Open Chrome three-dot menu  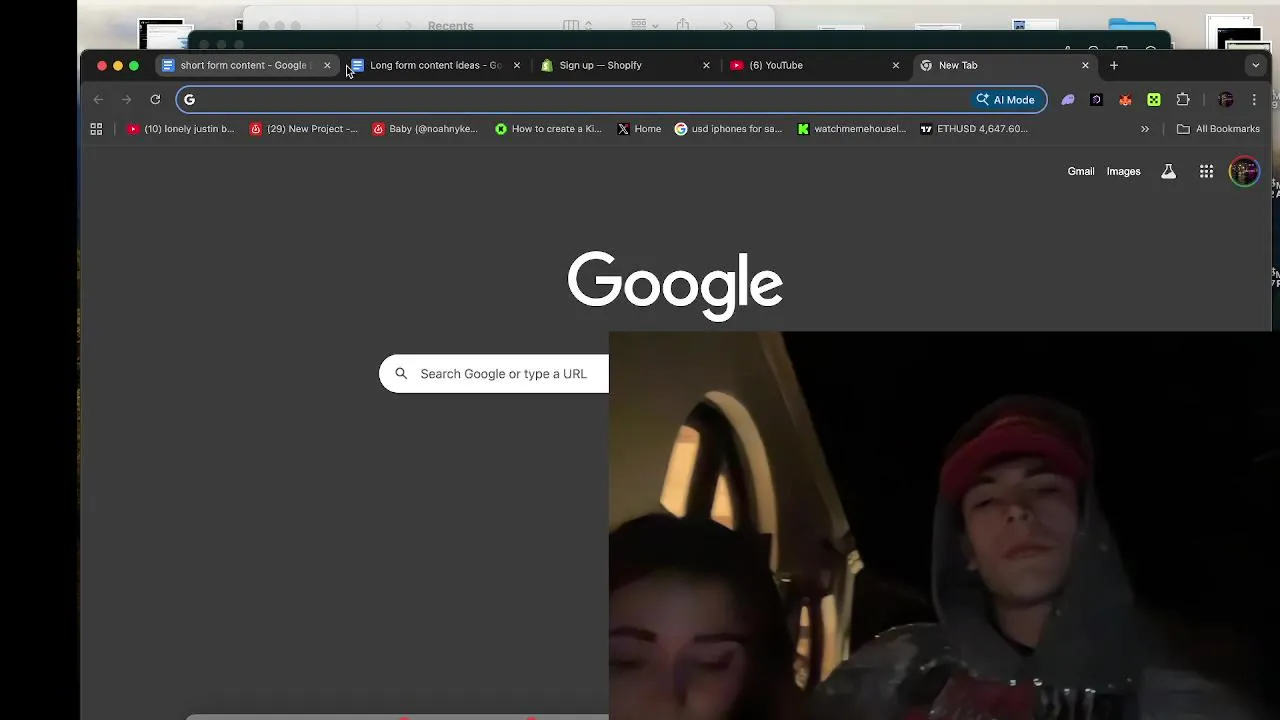[1254, 99]
